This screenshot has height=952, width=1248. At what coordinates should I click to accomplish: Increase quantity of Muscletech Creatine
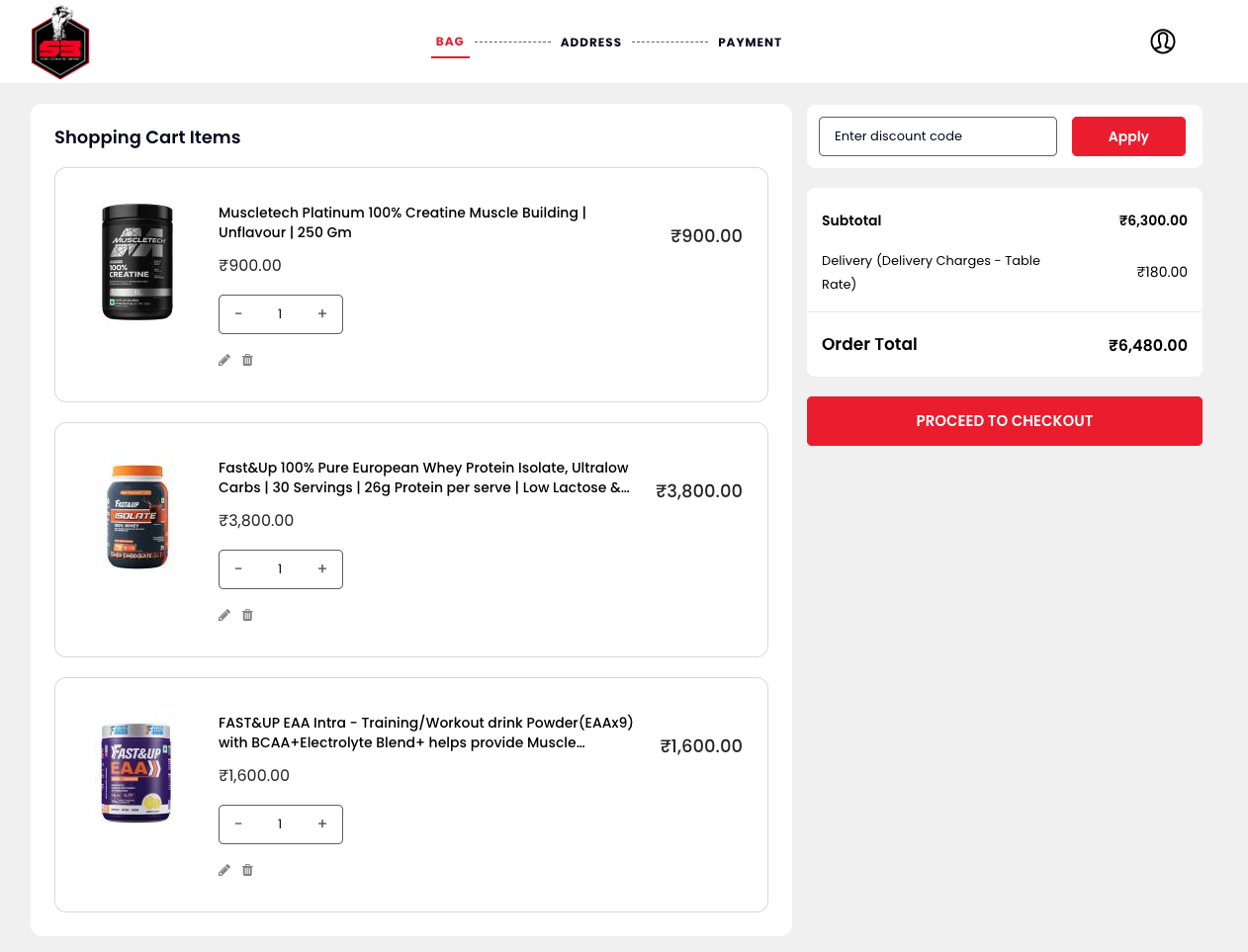point(322,314)
